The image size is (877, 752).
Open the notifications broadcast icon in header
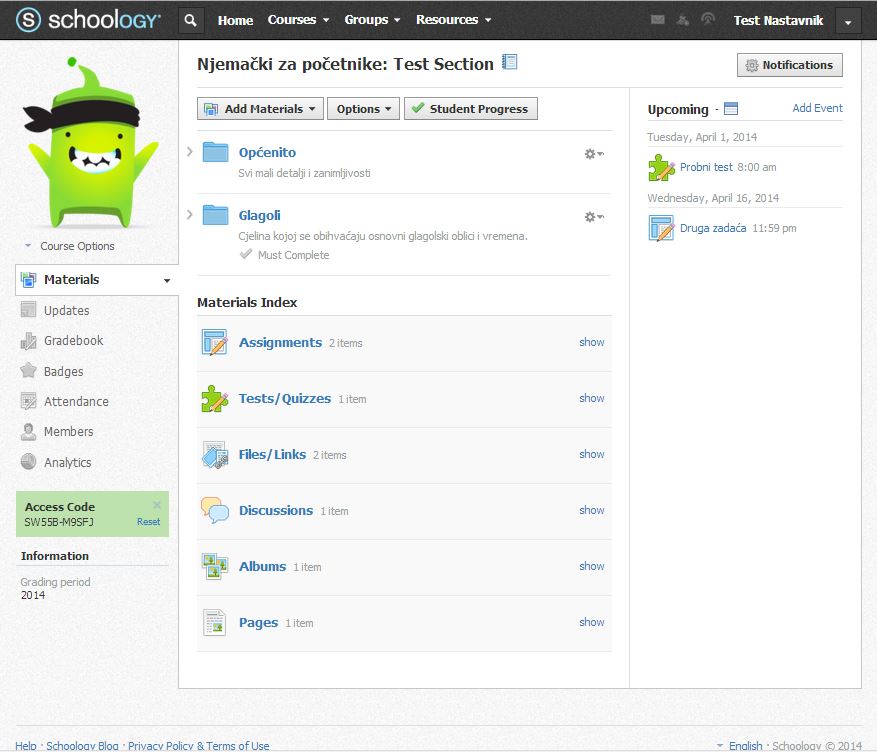pyautogui.click(x=708, y=20)
